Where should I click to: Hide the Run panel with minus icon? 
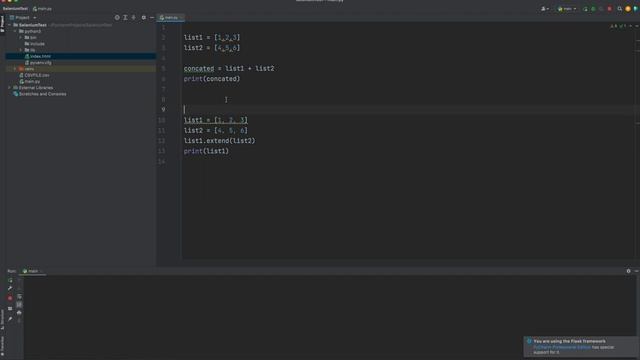coord(636,271)
